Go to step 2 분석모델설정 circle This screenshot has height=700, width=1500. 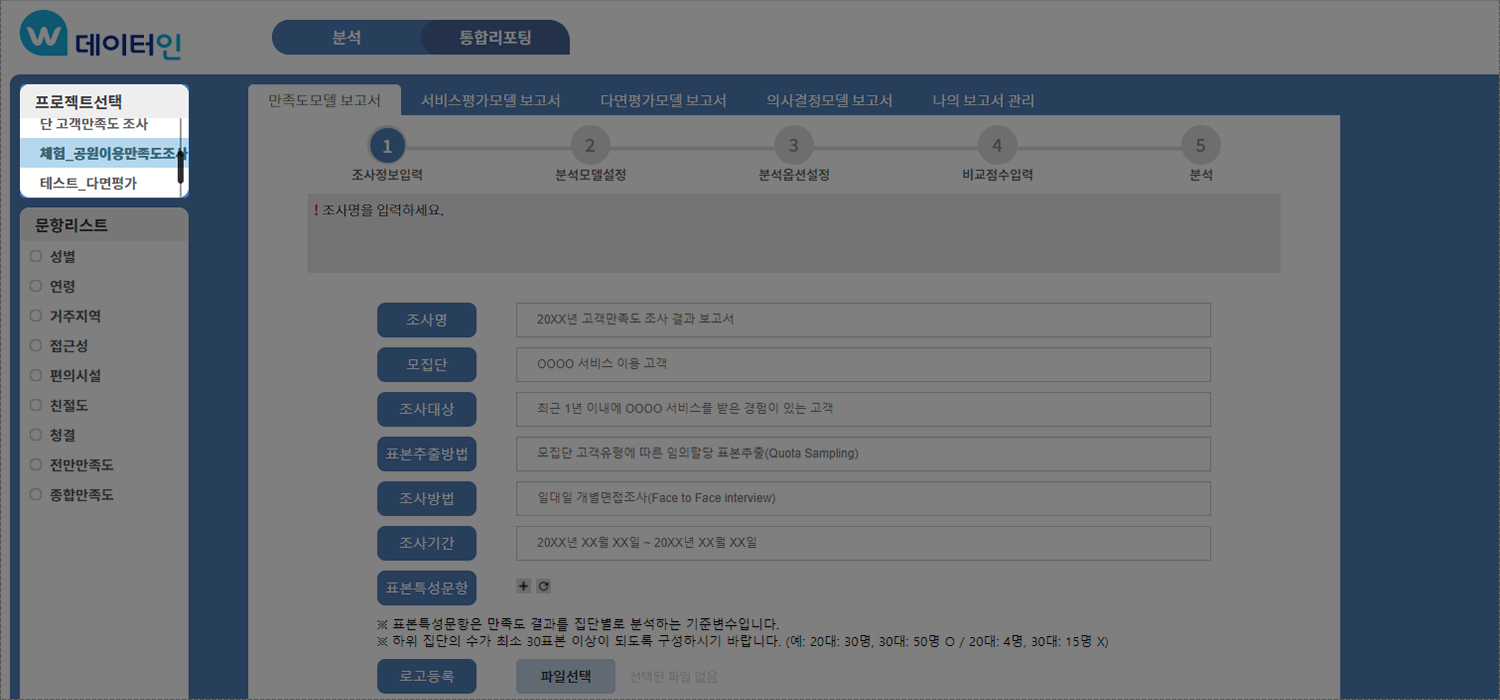590,146
